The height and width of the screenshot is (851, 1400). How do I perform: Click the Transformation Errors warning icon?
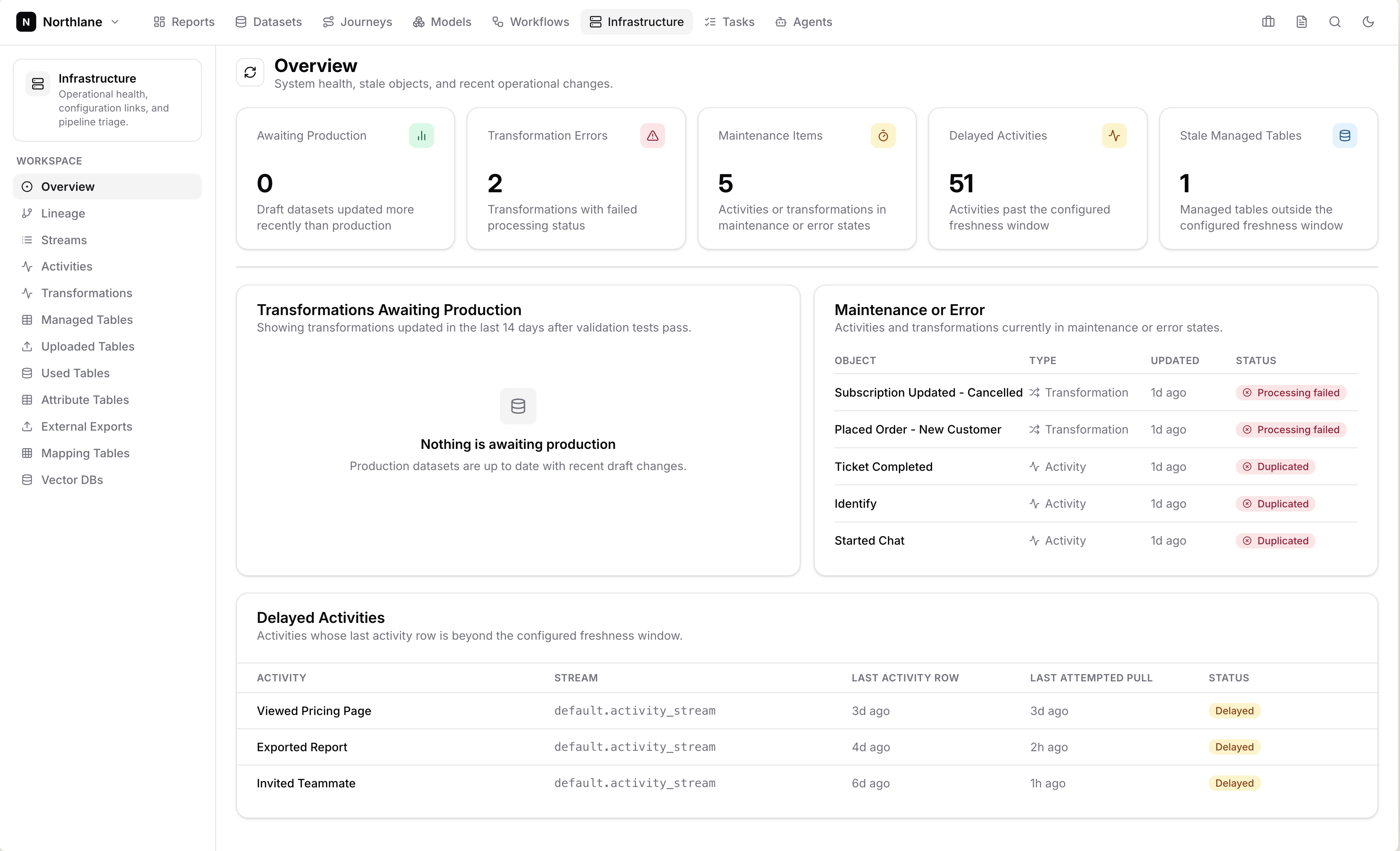click(x=652, y=136)
